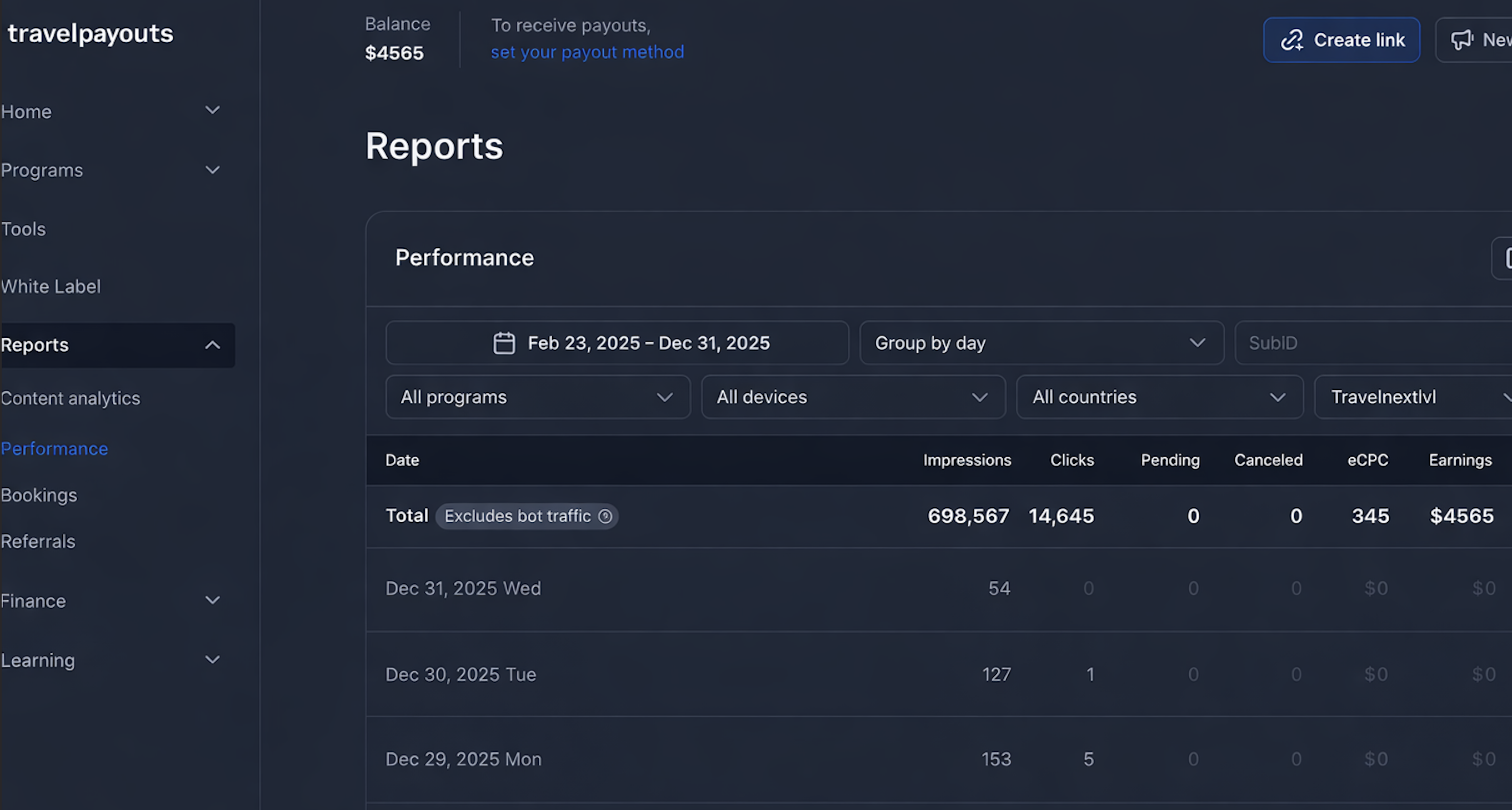The width and height of the screenshot is (1512, 810).
Task: Open the Group by day dropdown
Action: 1042,343
